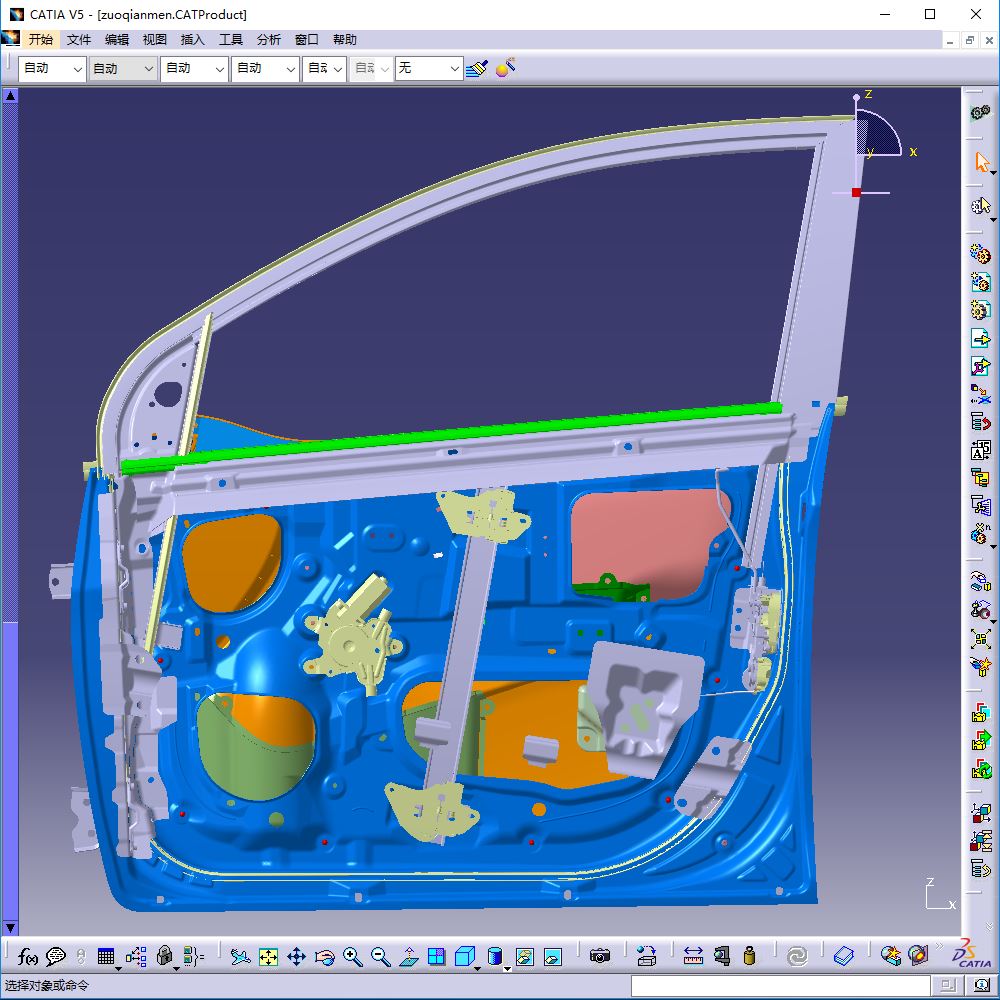Expand the 无 dropdown list
This screenshot has width=1000, height=1000.
(x=454, y=68)
